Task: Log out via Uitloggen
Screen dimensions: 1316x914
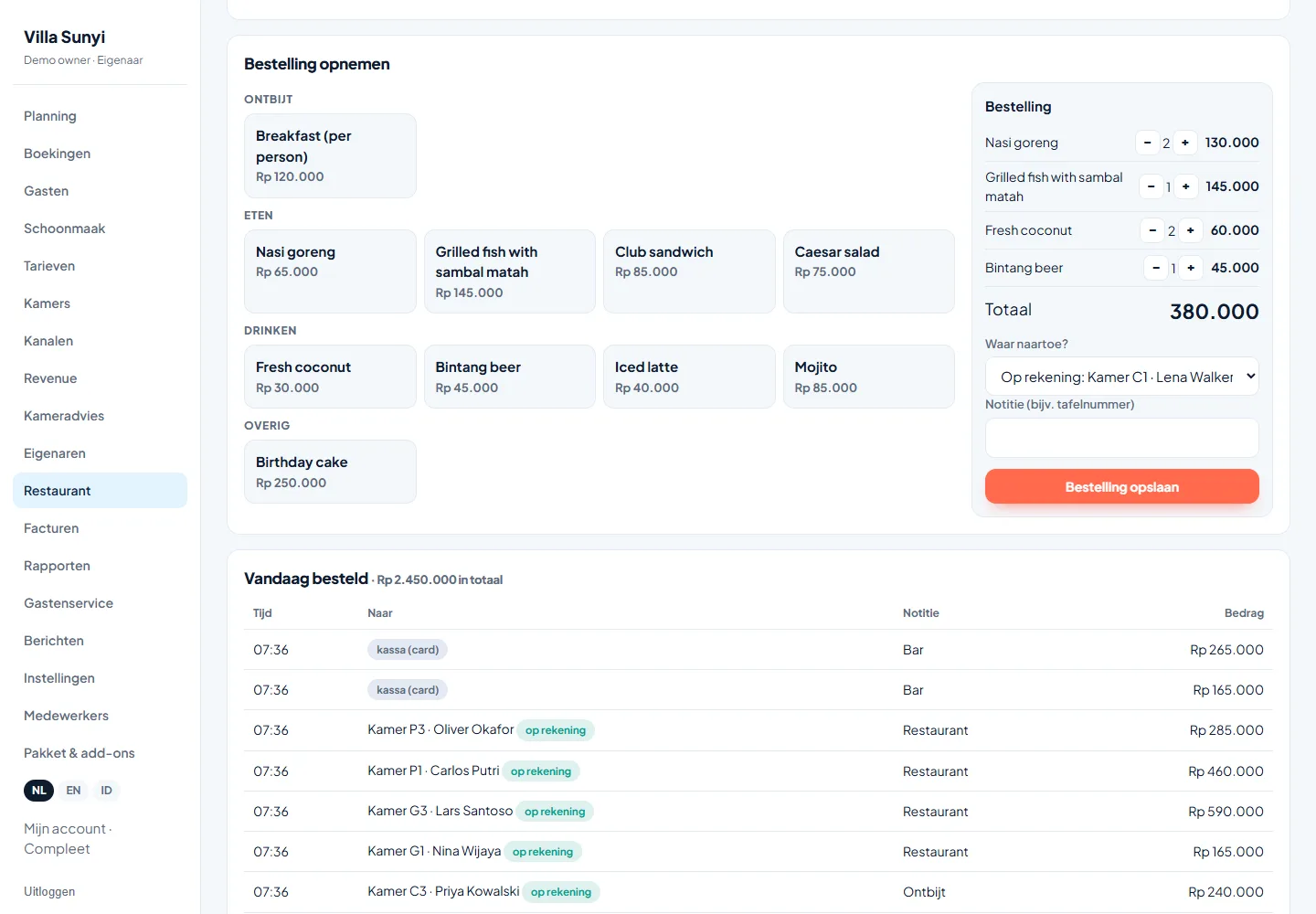Action: tap(49, 892)
